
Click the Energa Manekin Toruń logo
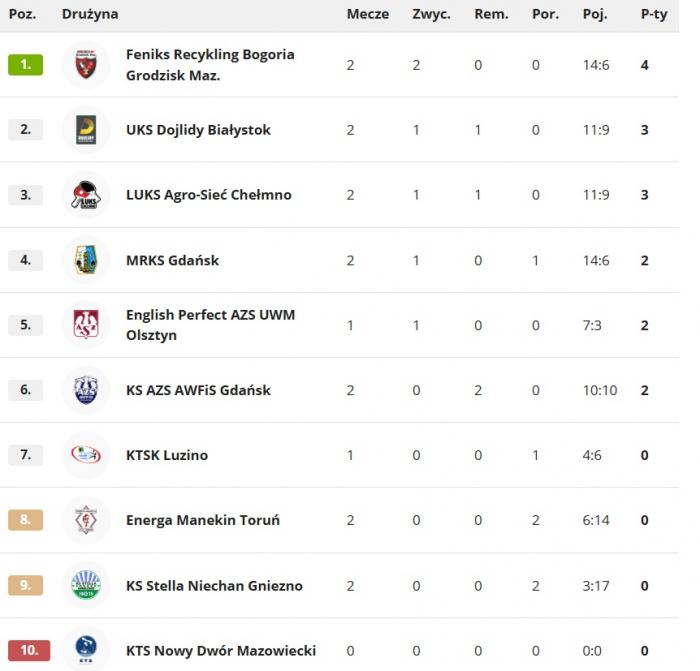point(86,520)
